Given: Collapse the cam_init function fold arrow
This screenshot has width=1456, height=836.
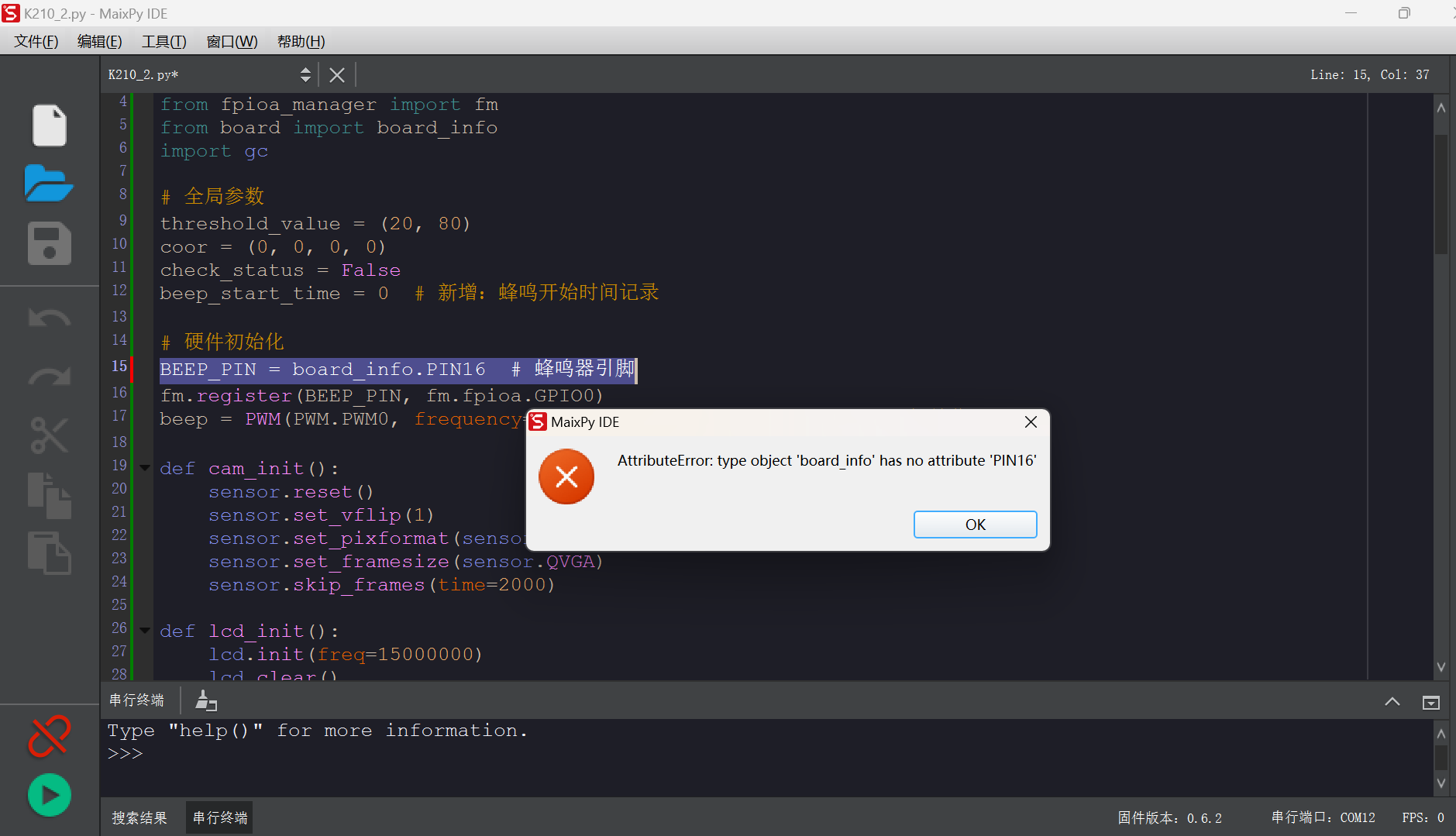Looking at the screenshot, I should [145, 468].
